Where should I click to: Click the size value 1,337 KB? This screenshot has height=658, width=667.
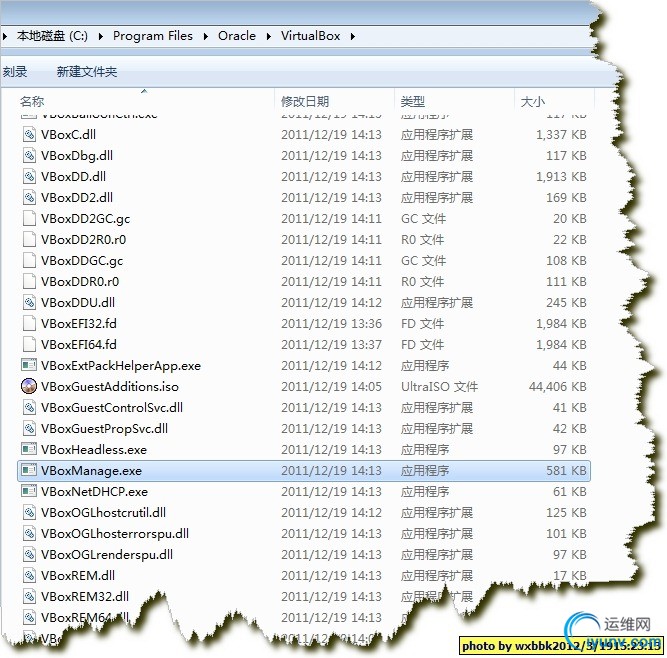coord(561,135)
